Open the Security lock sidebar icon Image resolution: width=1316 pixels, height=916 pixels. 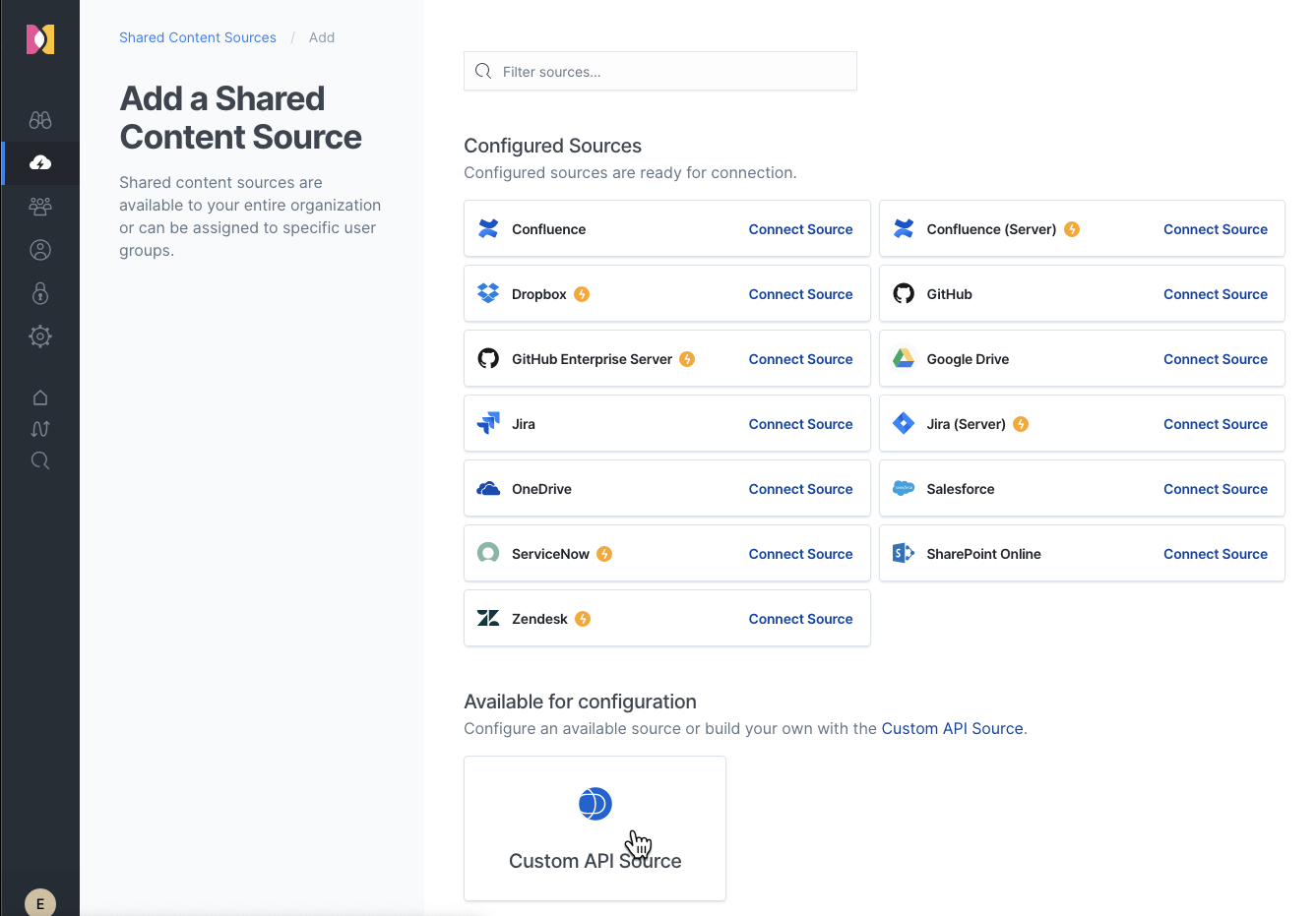point(40,293)
